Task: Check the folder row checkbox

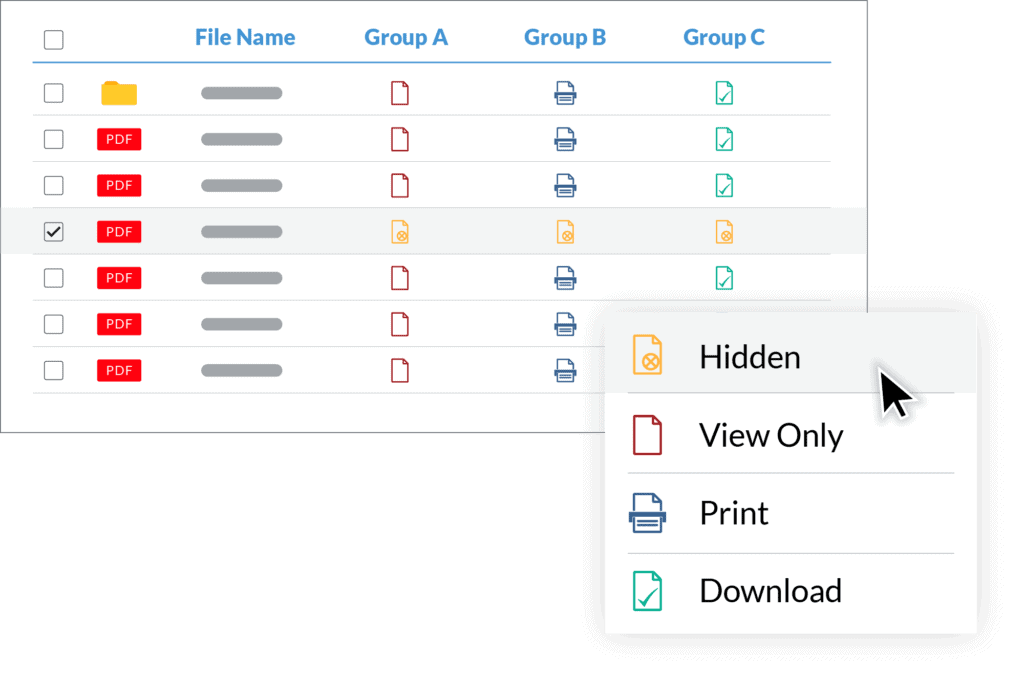Action: pyautogui.click(x=54, y=93)
